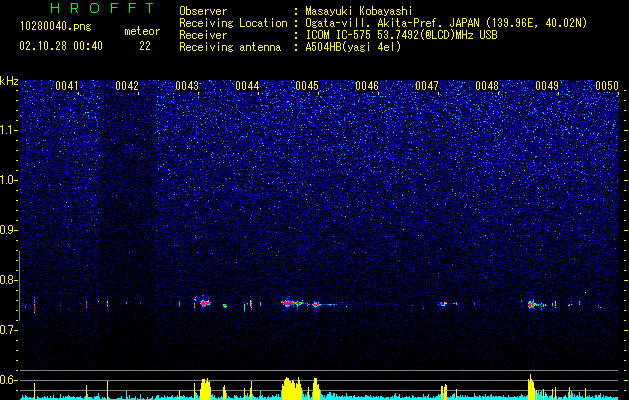Image resolution: width=629 pixels, height=400 pixels.
Task: Click the 0045 time marker
Action: [307, 86]
